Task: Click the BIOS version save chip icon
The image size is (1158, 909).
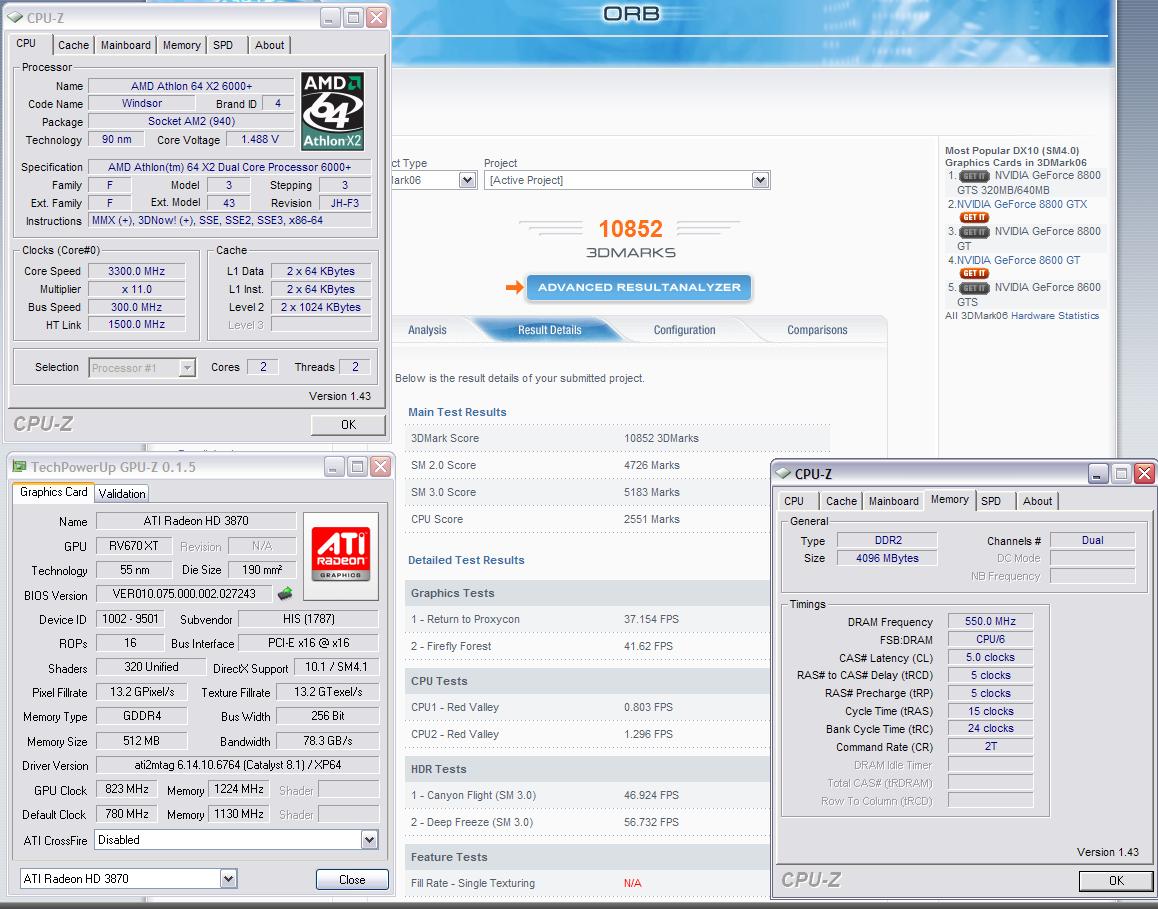Action: coord(285,593)
